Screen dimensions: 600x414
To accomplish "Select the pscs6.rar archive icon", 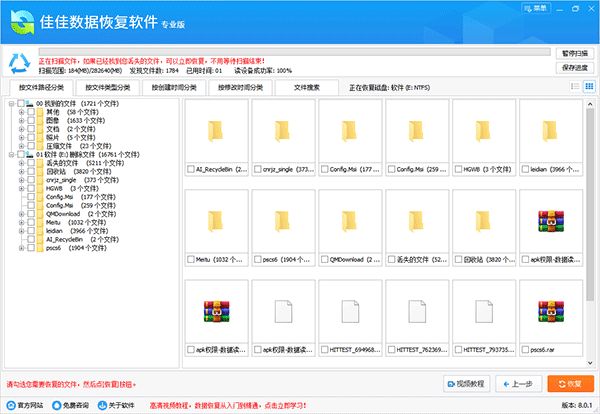I will (x=551, y=311).
